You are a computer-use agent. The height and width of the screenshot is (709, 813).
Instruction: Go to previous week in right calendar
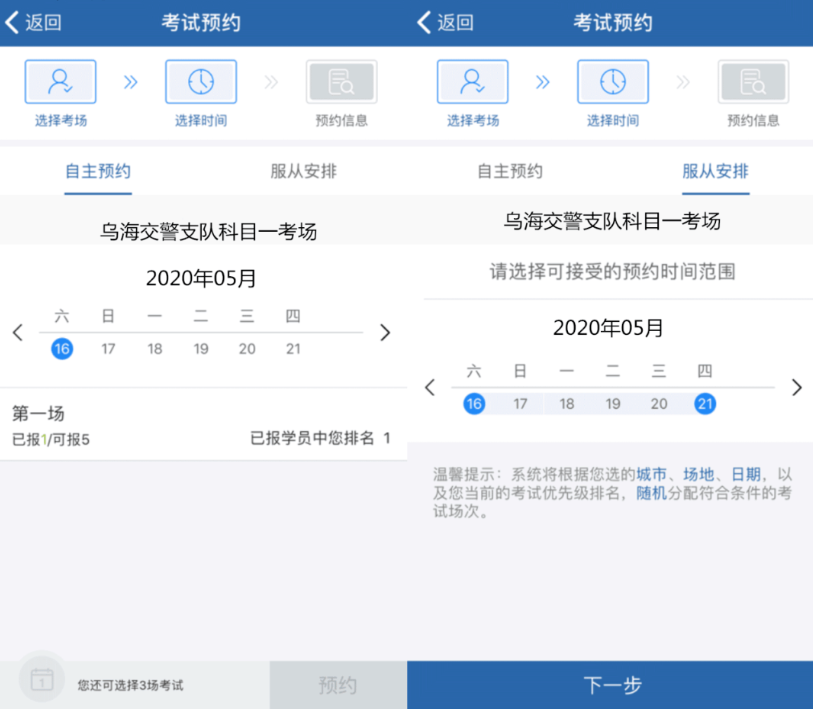coord(430,387)
